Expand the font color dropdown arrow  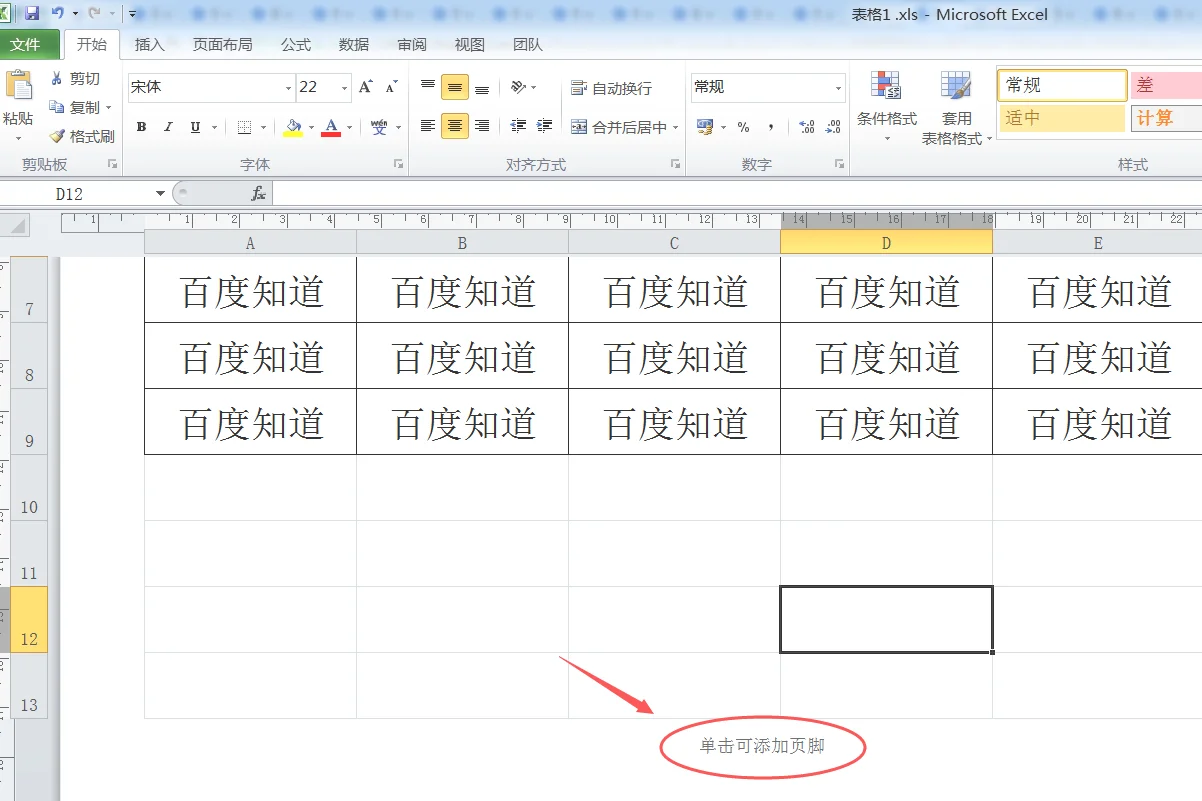tap(349, 128)
